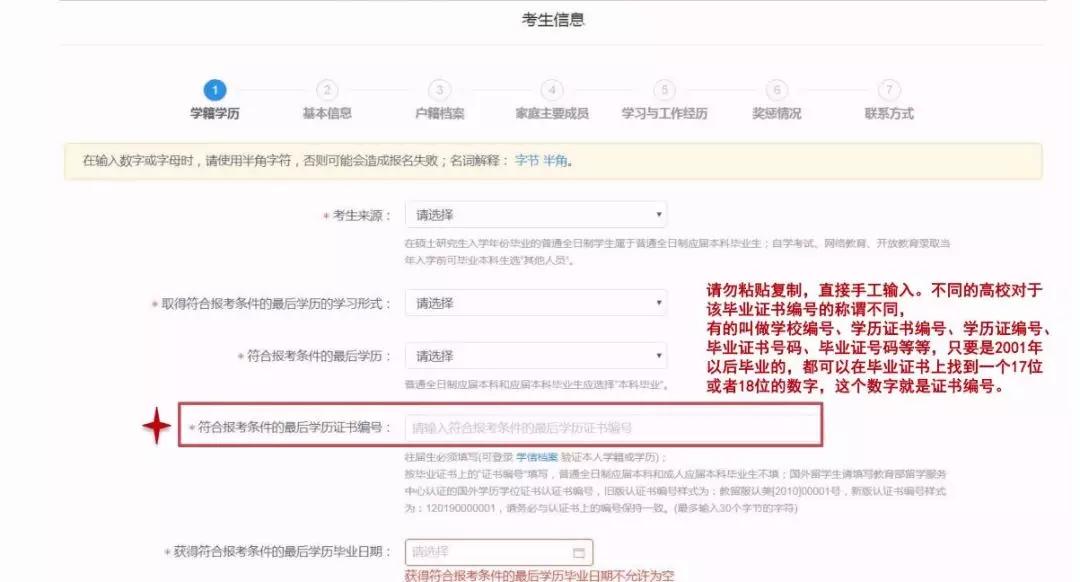Viewport: 1080px width, 582px height.
Task: Go to the 基本信息 step label
Action: click(327, 114)
